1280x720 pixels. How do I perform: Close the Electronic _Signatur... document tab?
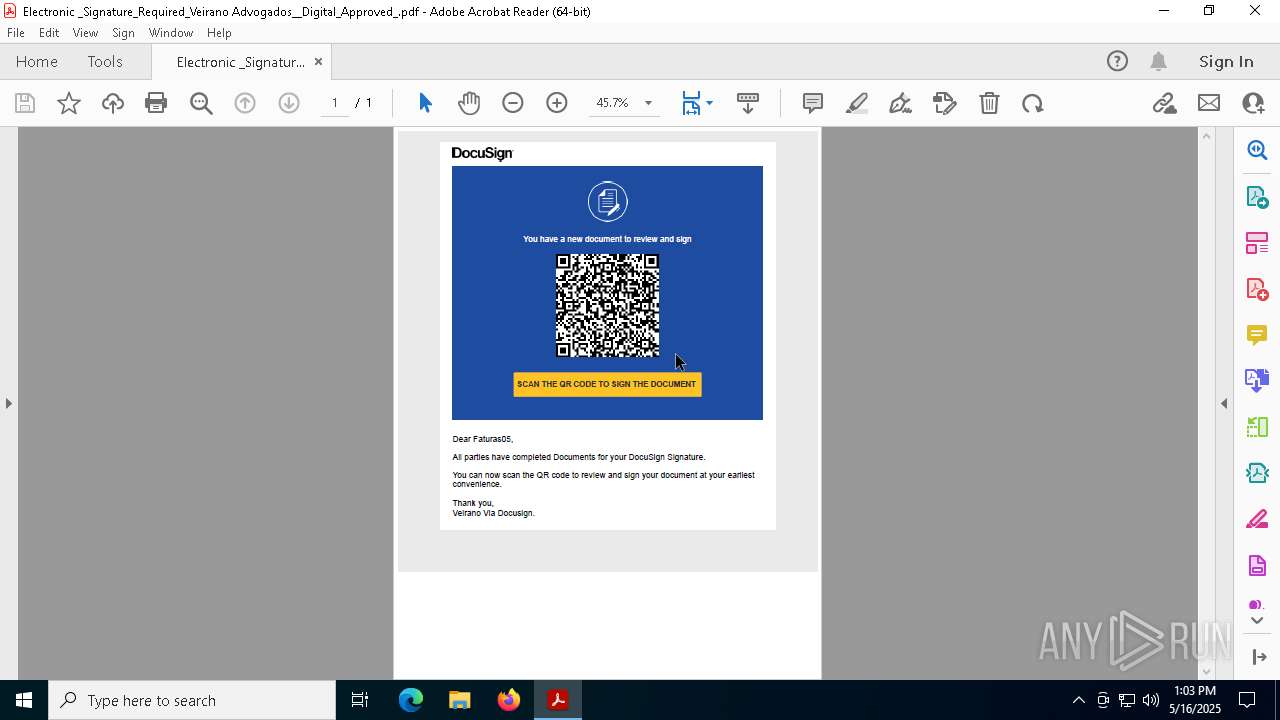pos(318,61)
